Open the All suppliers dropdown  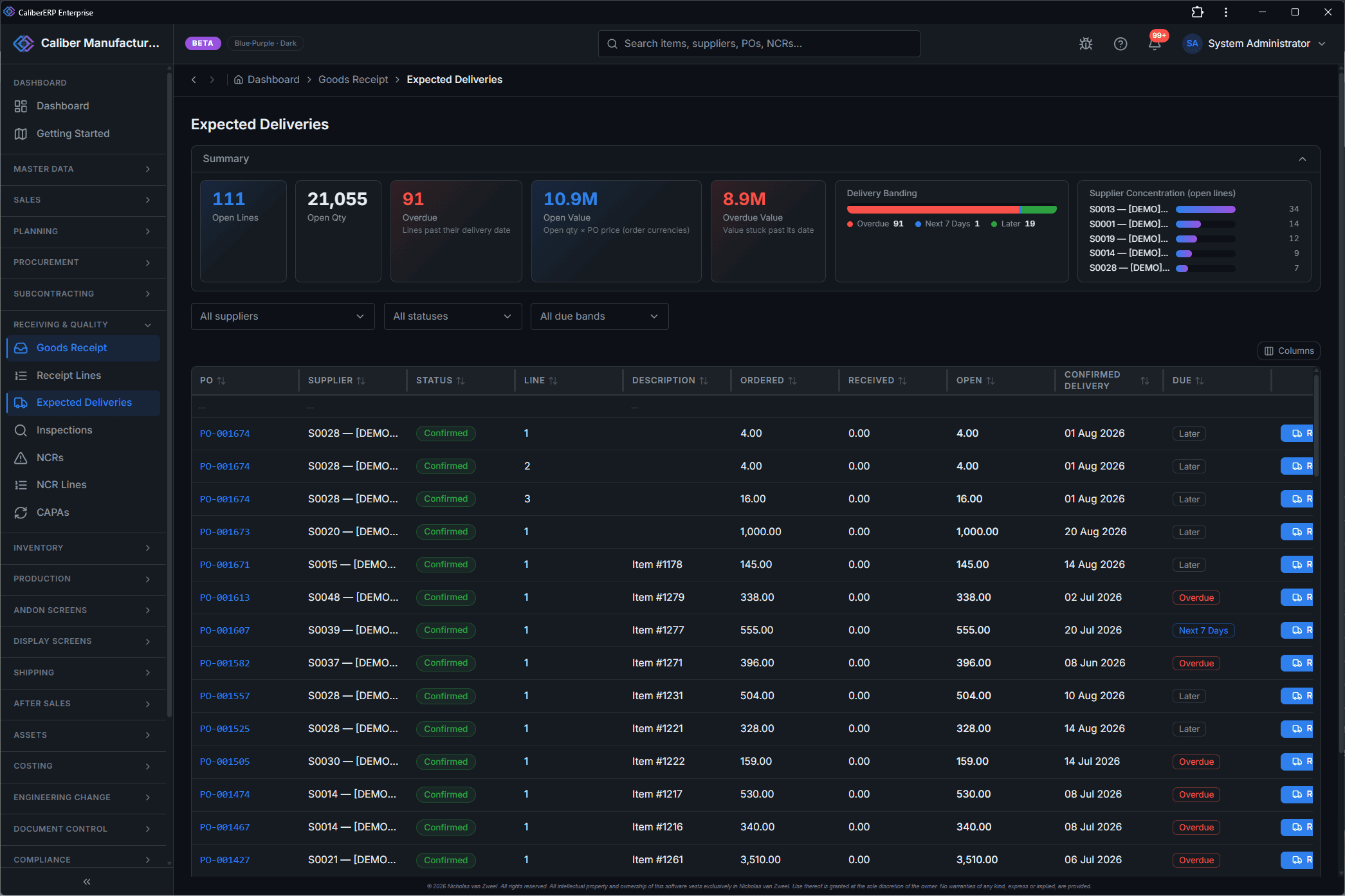[x=282, y=316]
